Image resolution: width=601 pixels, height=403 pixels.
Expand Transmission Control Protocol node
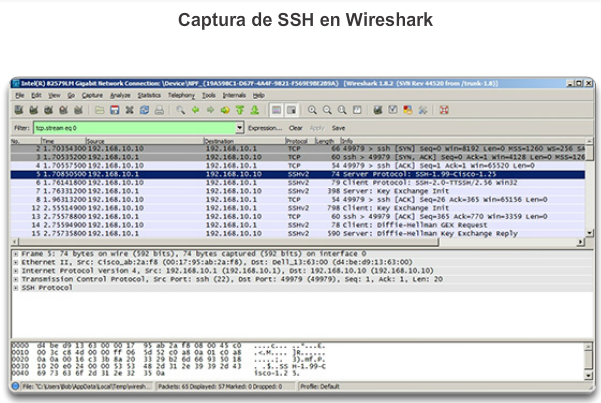click(16, 279)
